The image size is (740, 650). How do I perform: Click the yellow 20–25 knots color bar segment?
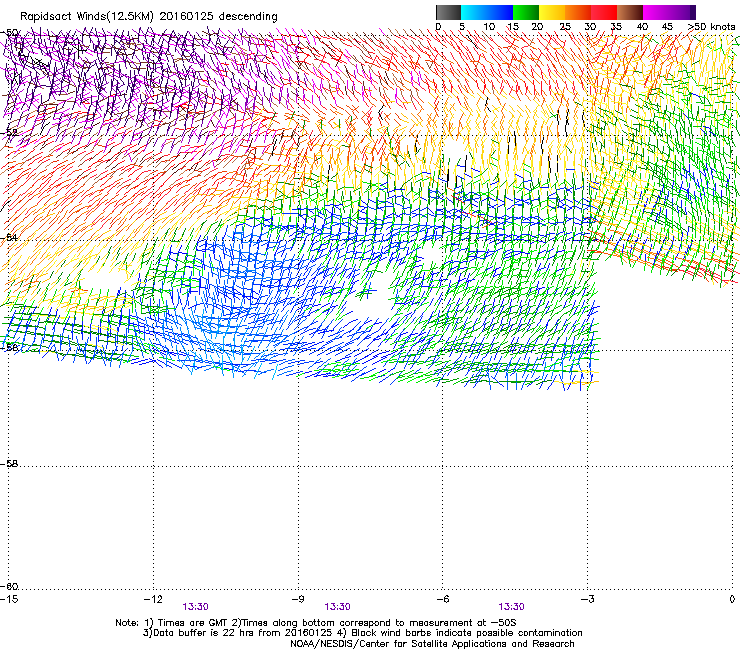[552, 12]
